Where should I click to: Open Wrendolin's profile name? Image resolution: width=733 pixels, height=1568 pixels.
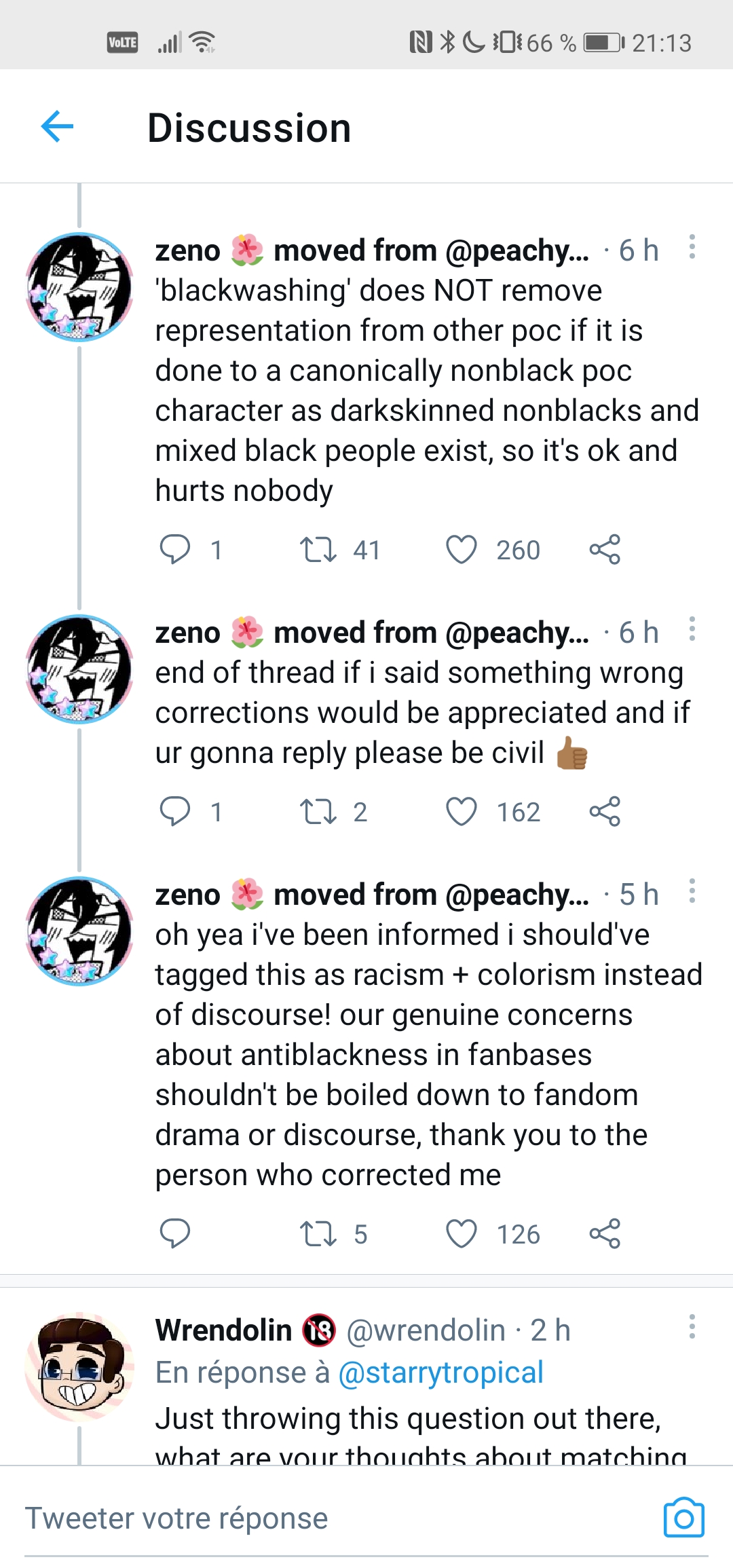[223, 1330]
